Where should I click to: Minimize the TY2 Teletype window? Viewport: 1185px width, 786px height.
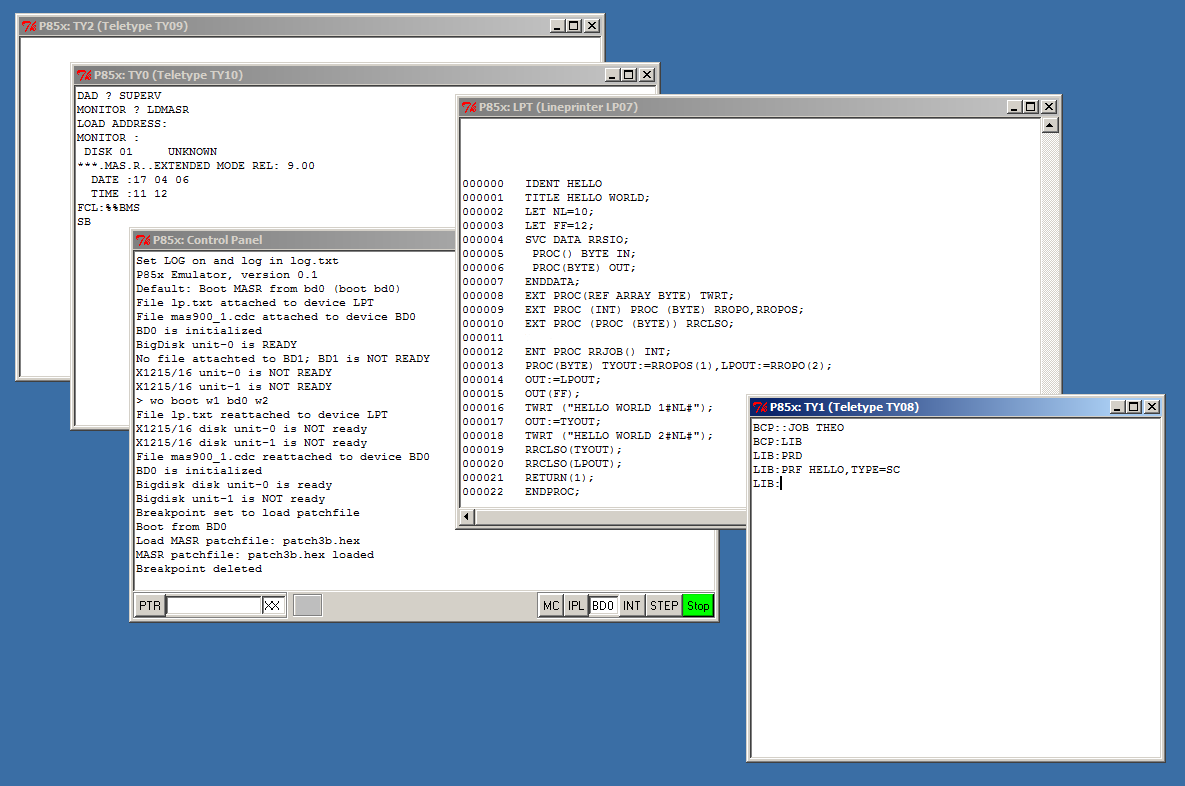tap(557, 26)
